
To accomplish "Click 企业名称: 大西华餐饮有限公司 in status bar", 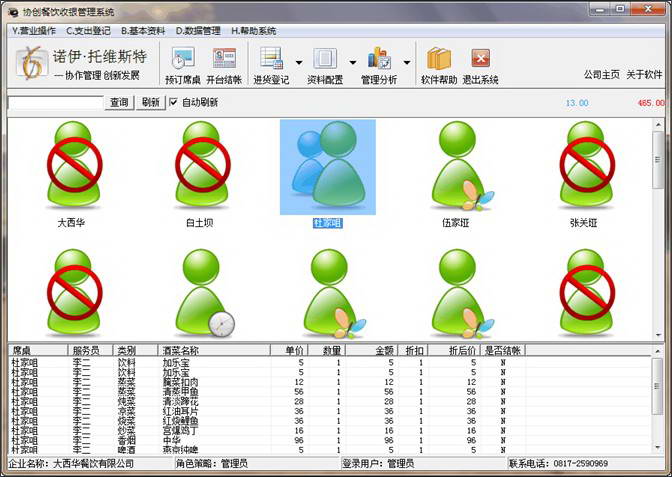I will 71,463.
